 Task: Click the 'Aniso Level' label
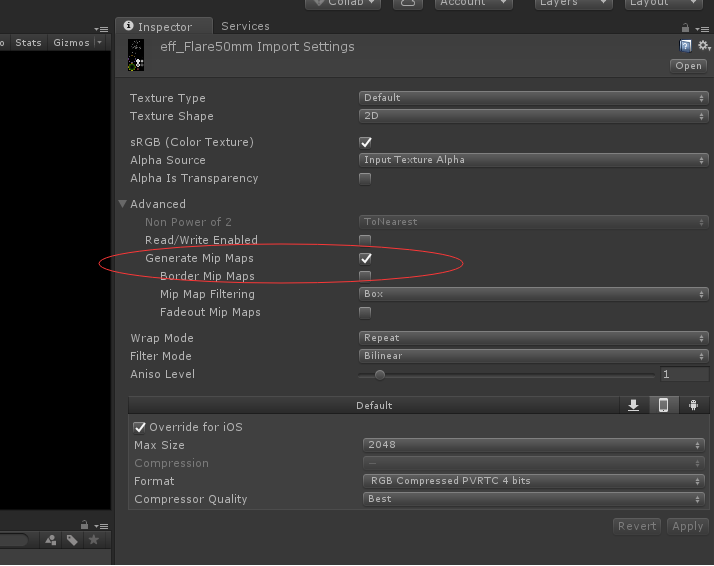162,374
